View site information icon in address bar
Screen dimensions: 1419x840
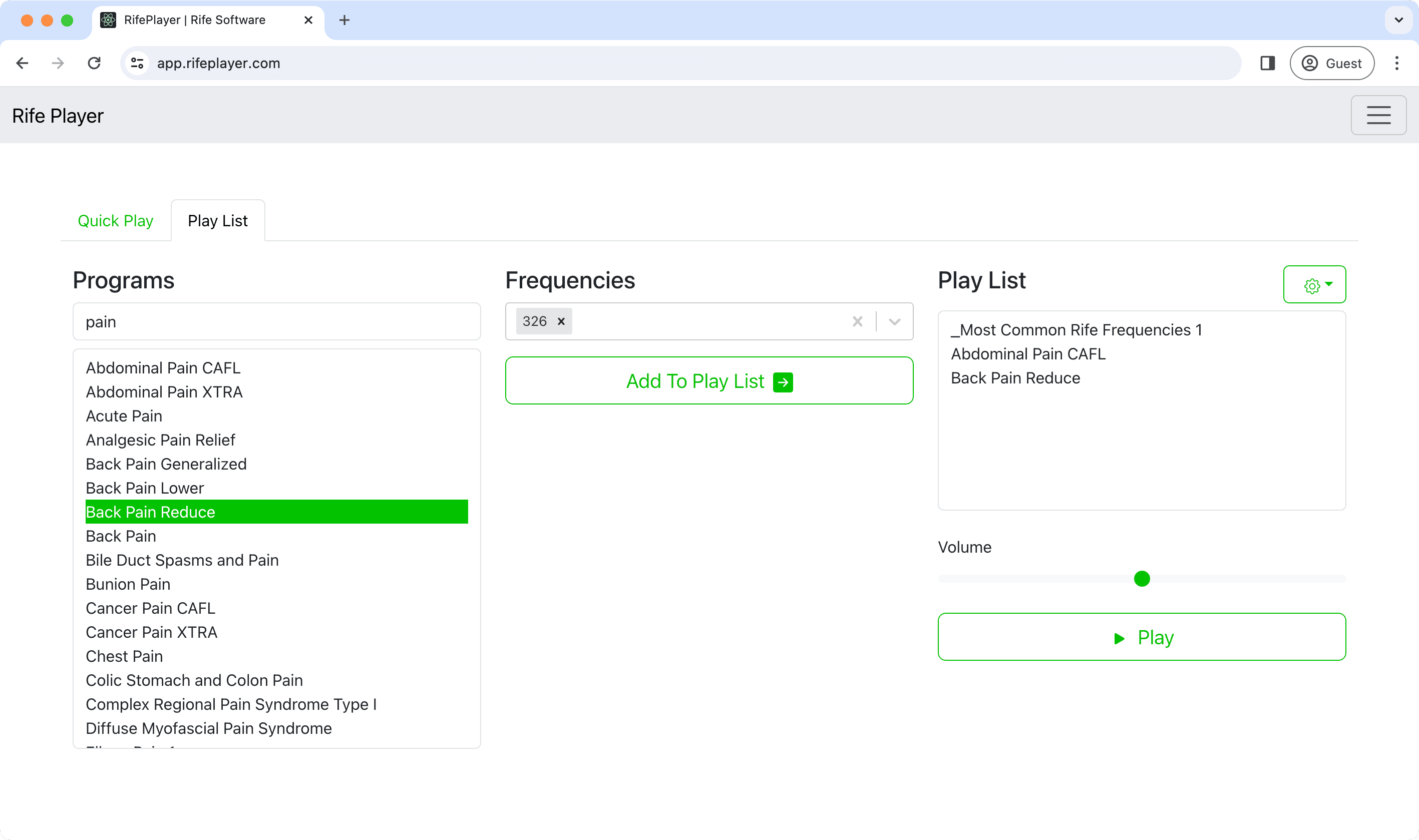click(x=137, y=63)
